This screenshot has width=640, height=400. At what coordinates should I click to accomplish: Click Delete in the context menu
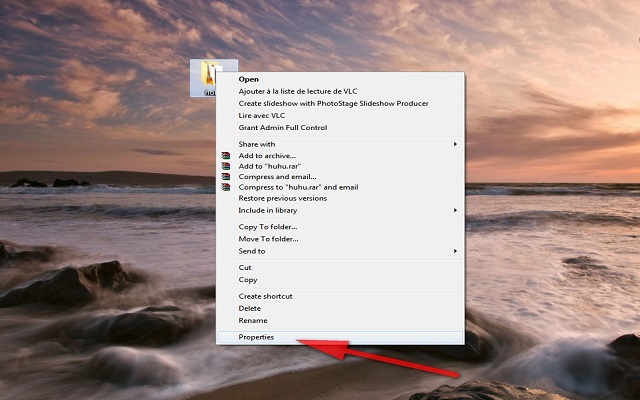click(249, 308)
